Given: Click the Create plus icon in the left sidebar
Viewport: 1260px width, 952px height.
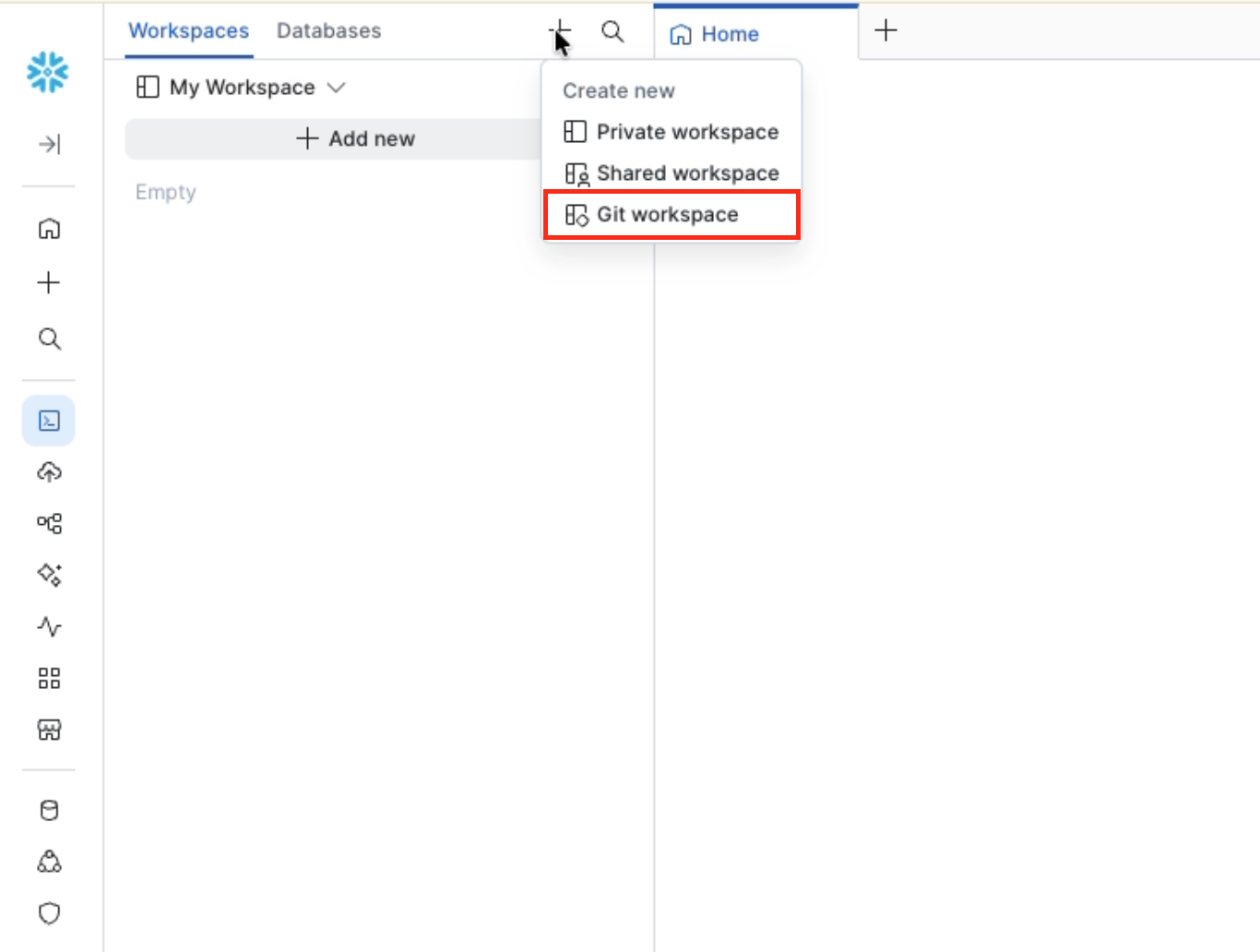Looking at the screenshot, I should pyautogui.click(x=49, y=282).
